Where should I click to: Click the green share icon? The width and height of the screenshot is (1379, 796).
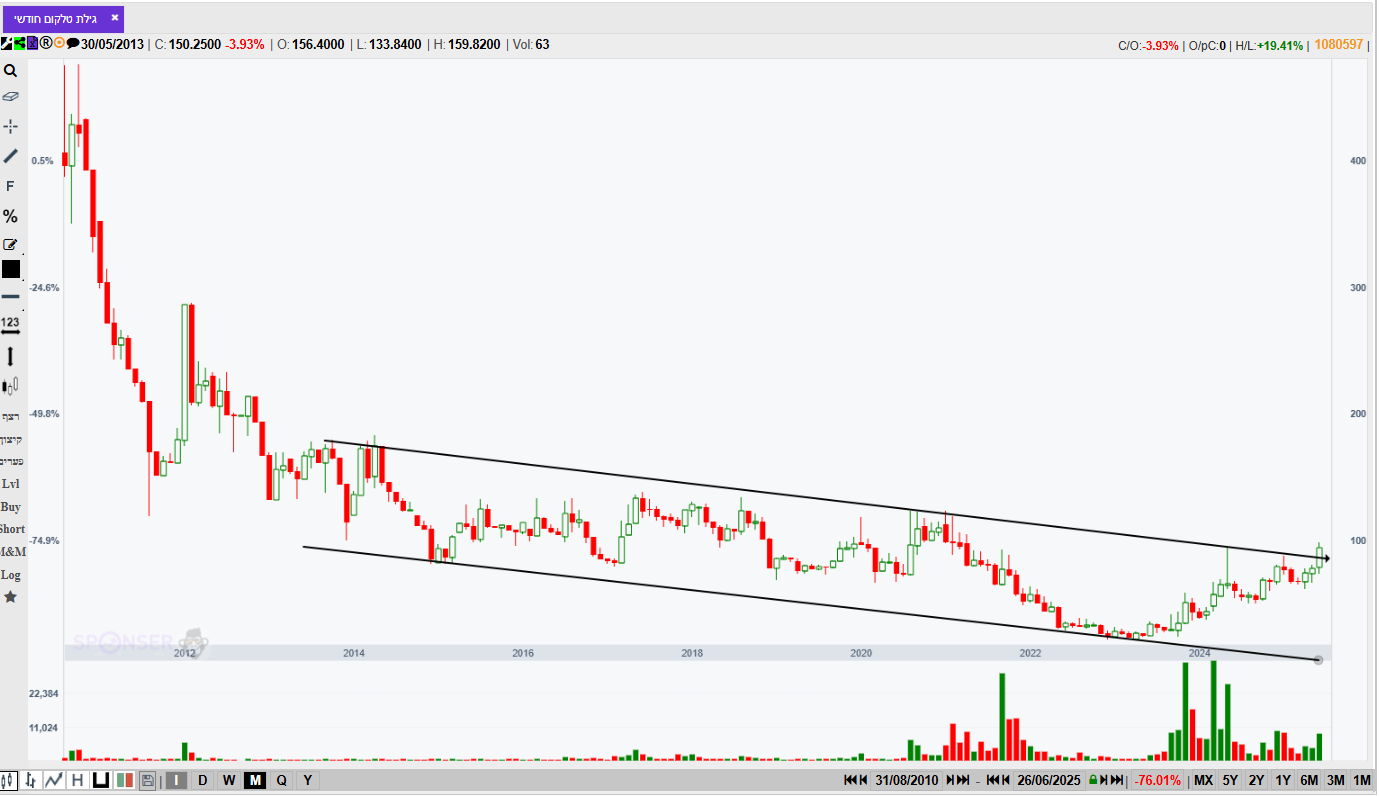[x=19, y=44]
